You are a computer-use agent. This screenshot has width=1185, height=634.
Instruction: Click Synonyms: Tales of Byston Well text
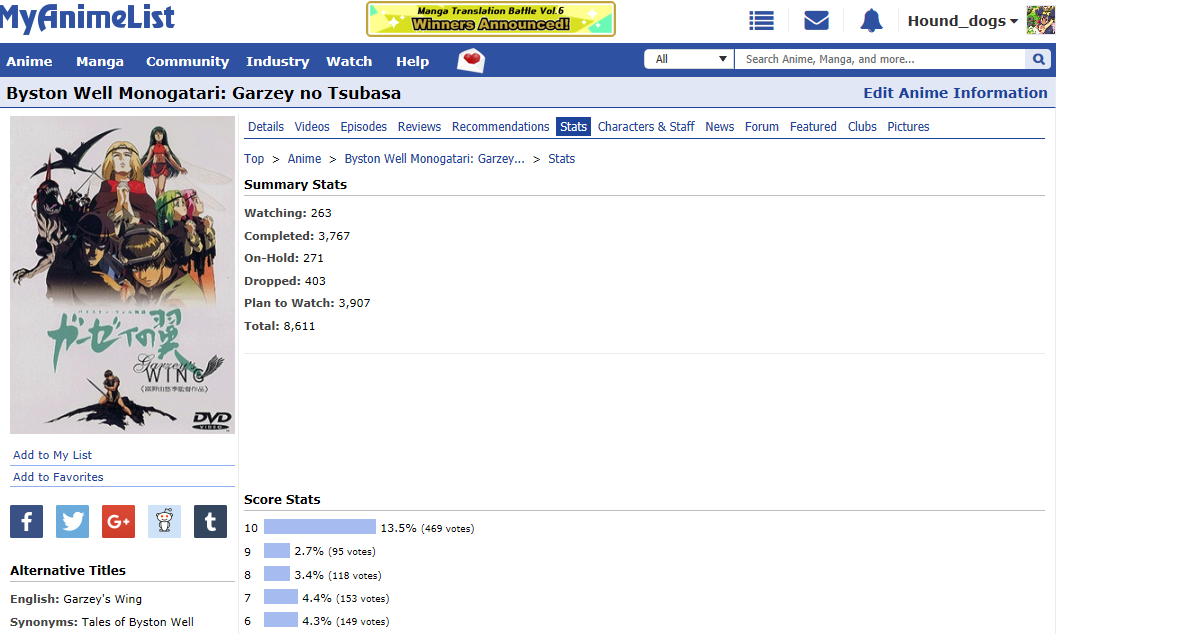click(102, 622)
